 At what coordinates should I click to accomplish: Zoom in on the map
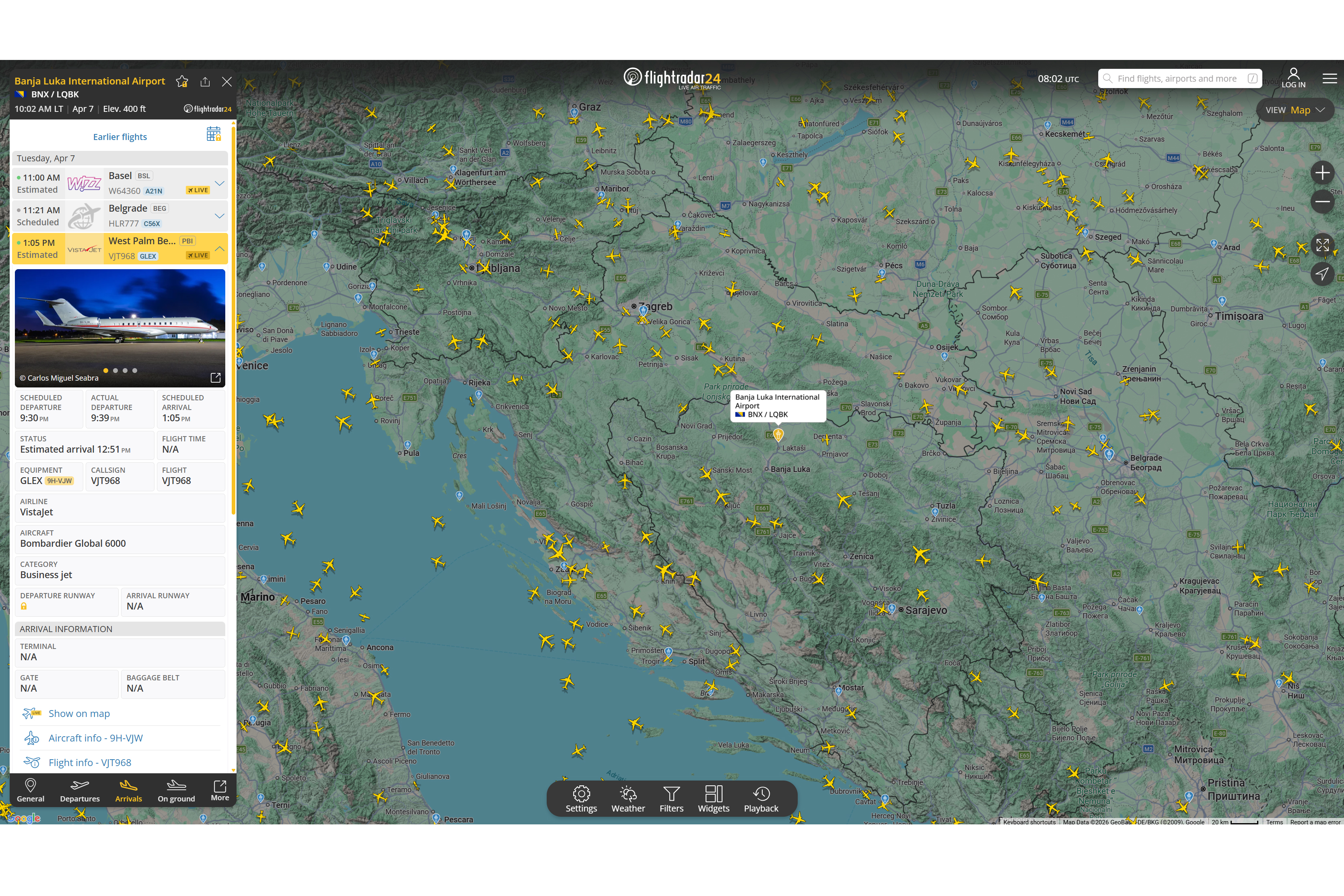pos(1322,173)
